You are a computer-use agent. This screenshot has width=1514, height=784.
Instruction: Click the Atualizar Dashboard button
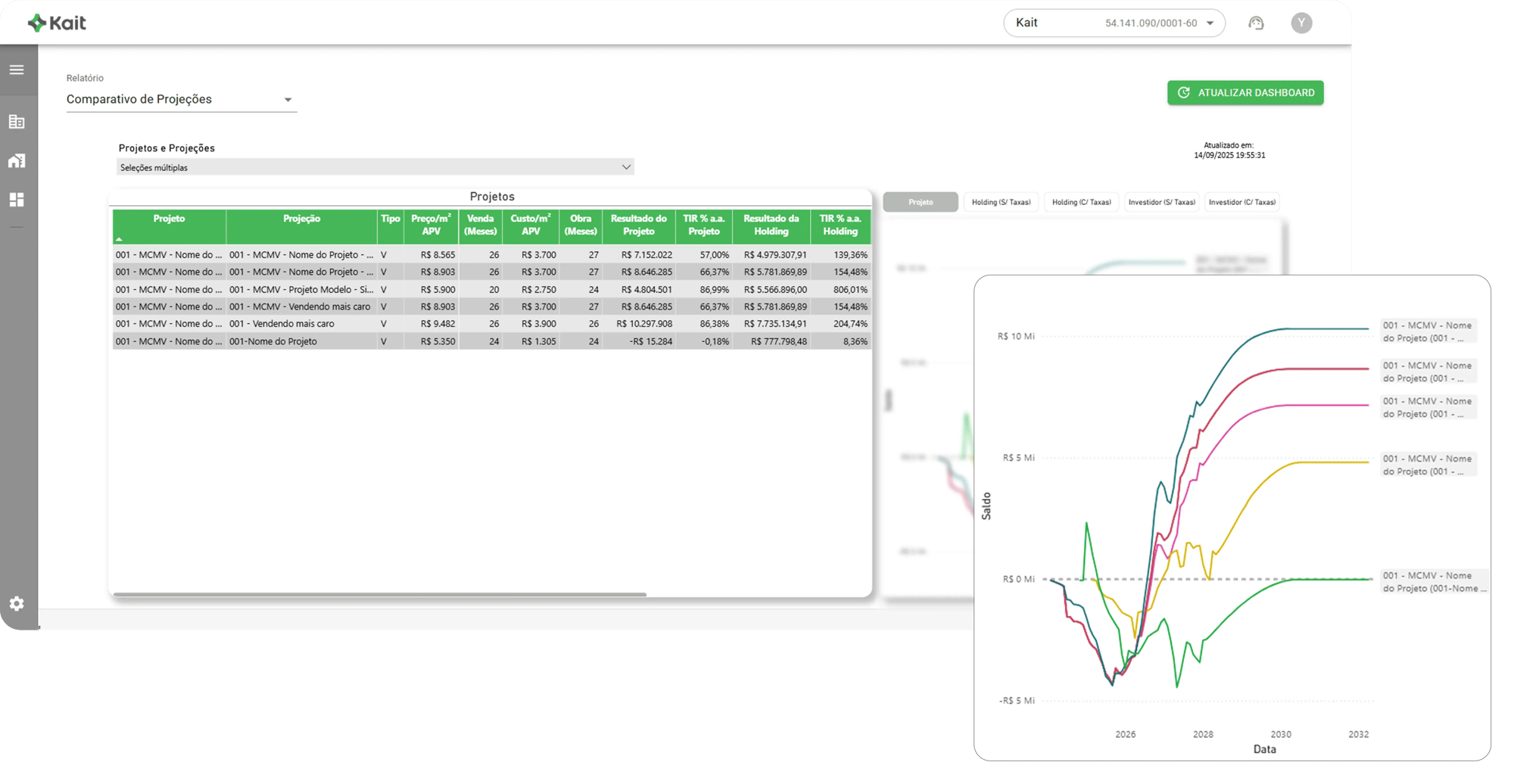tap(1245, 93)
